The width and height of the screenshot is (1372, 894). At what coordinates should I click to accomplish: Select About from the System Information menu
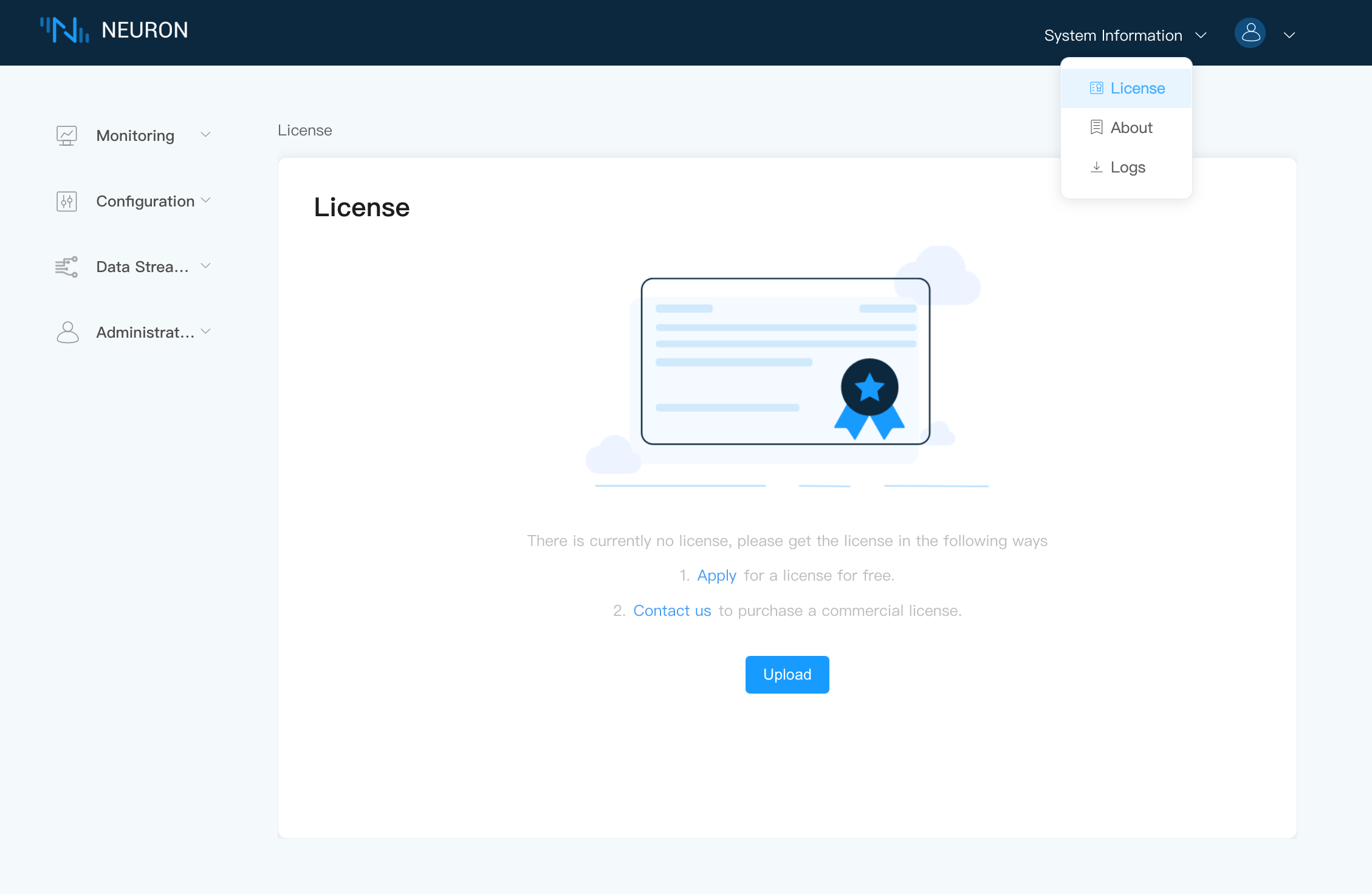(1131, 127)
